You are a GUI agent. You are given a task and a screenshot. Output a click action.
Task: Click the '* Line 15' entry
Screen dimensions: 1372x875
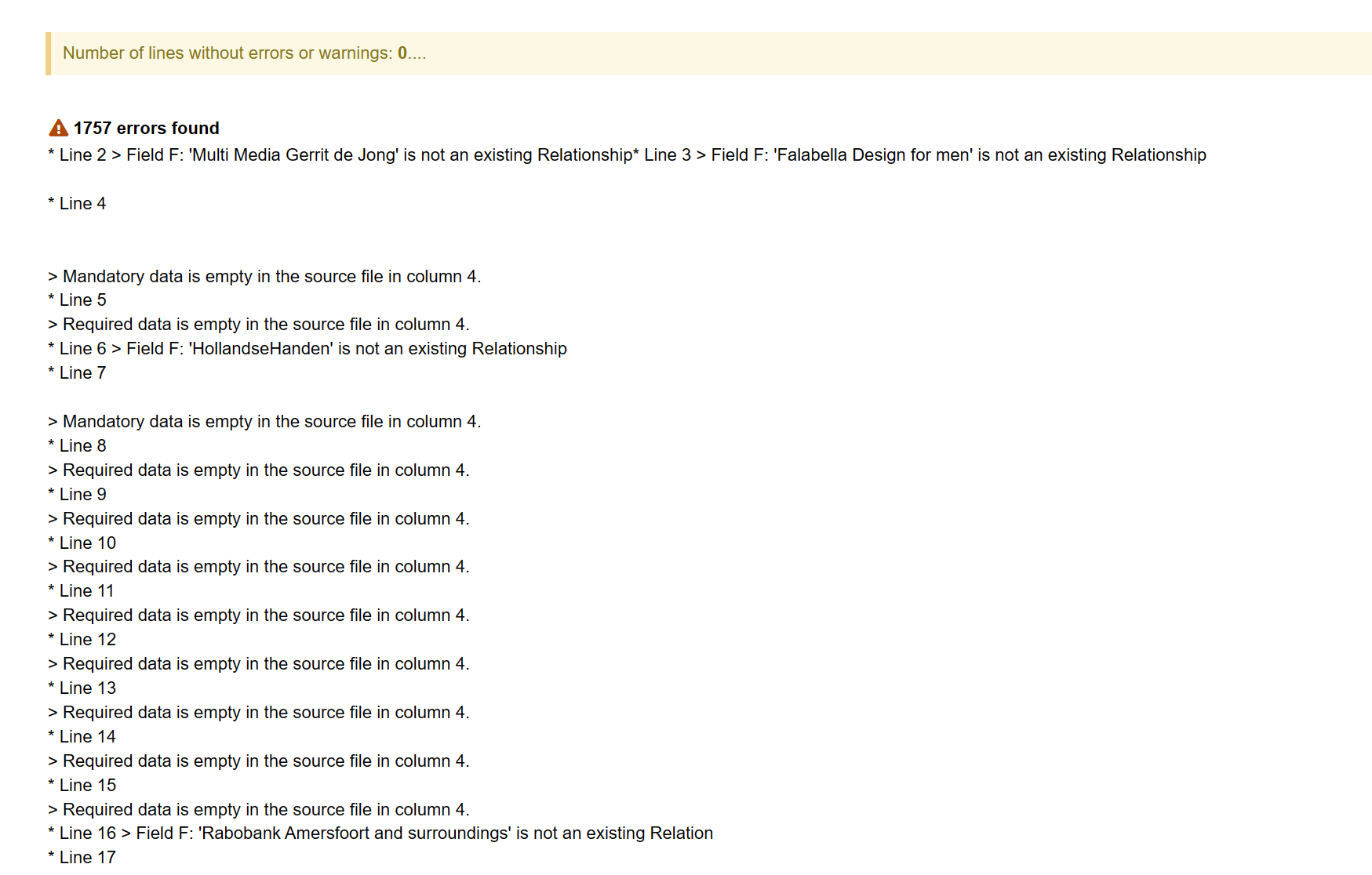click(x=82, y=786)
